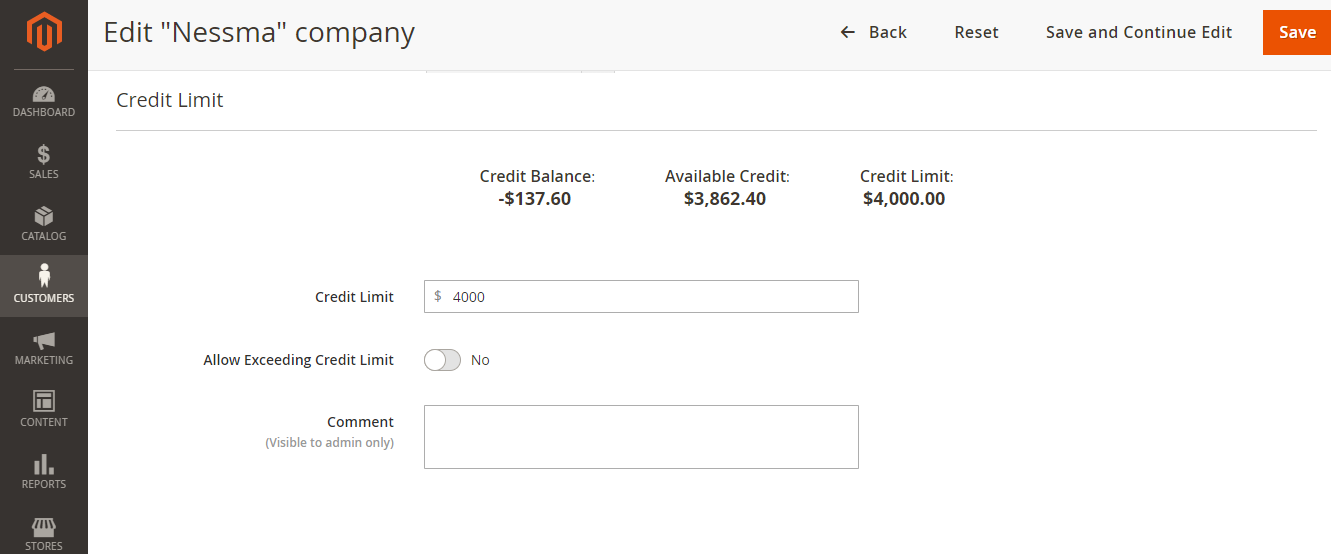Open the Reports bar chart icon
Image resolution: width=1331 pixels, height=554 pixels.
click(x=44, y=465)
